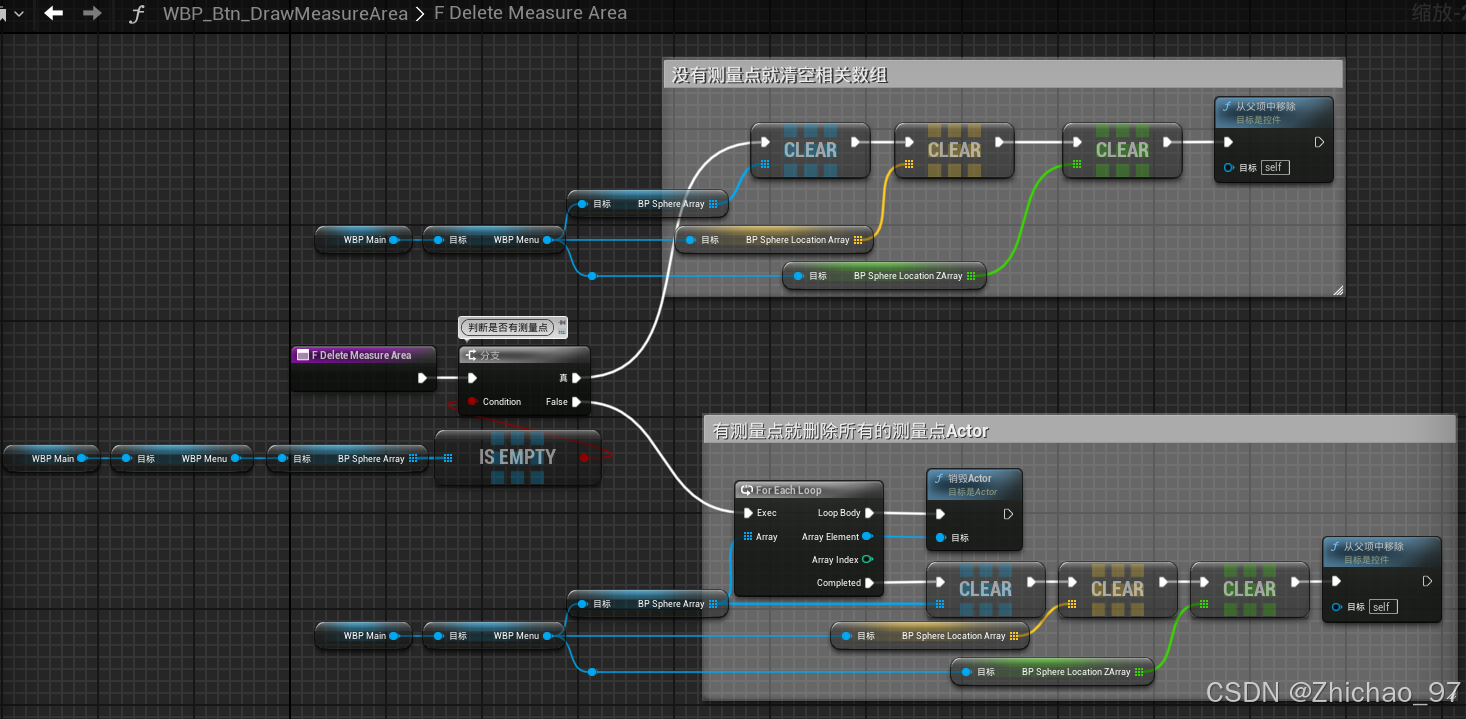Select the 判断是否有测量点 comment bubble
Viewport: 1466px width, 719px height.
point(507,327)
